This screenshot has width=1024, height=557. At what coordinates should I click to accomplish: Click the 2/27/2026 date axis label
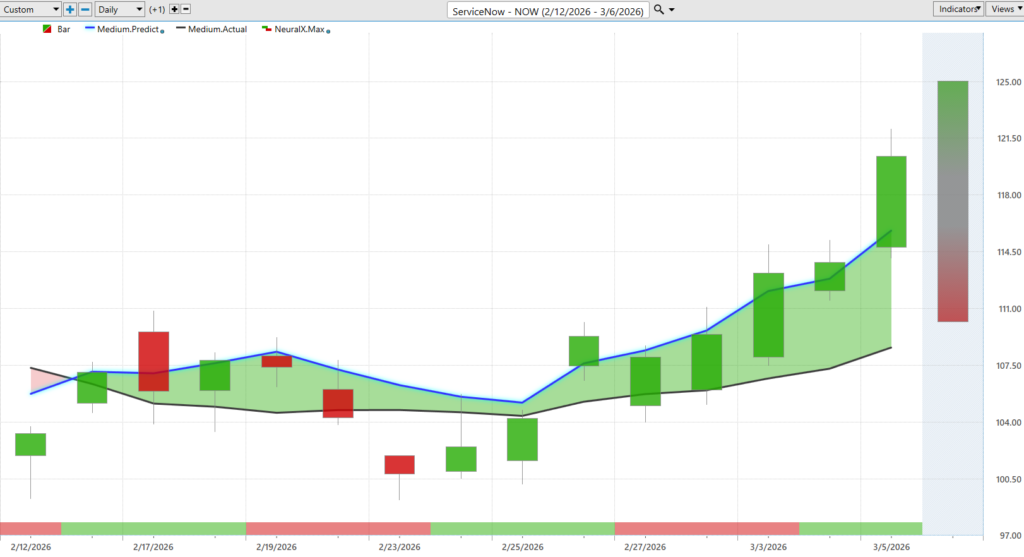[x=645, y=547]
